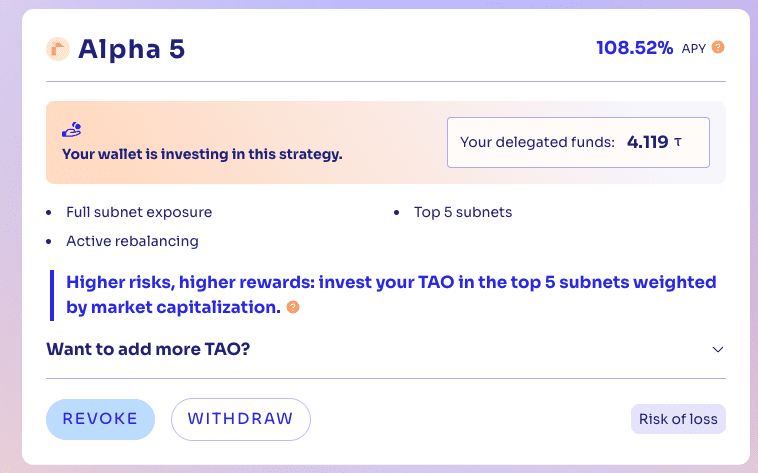Click the 108.52% APY value
Viewport: 758px width, 473px height.
[x=634, y=47]
